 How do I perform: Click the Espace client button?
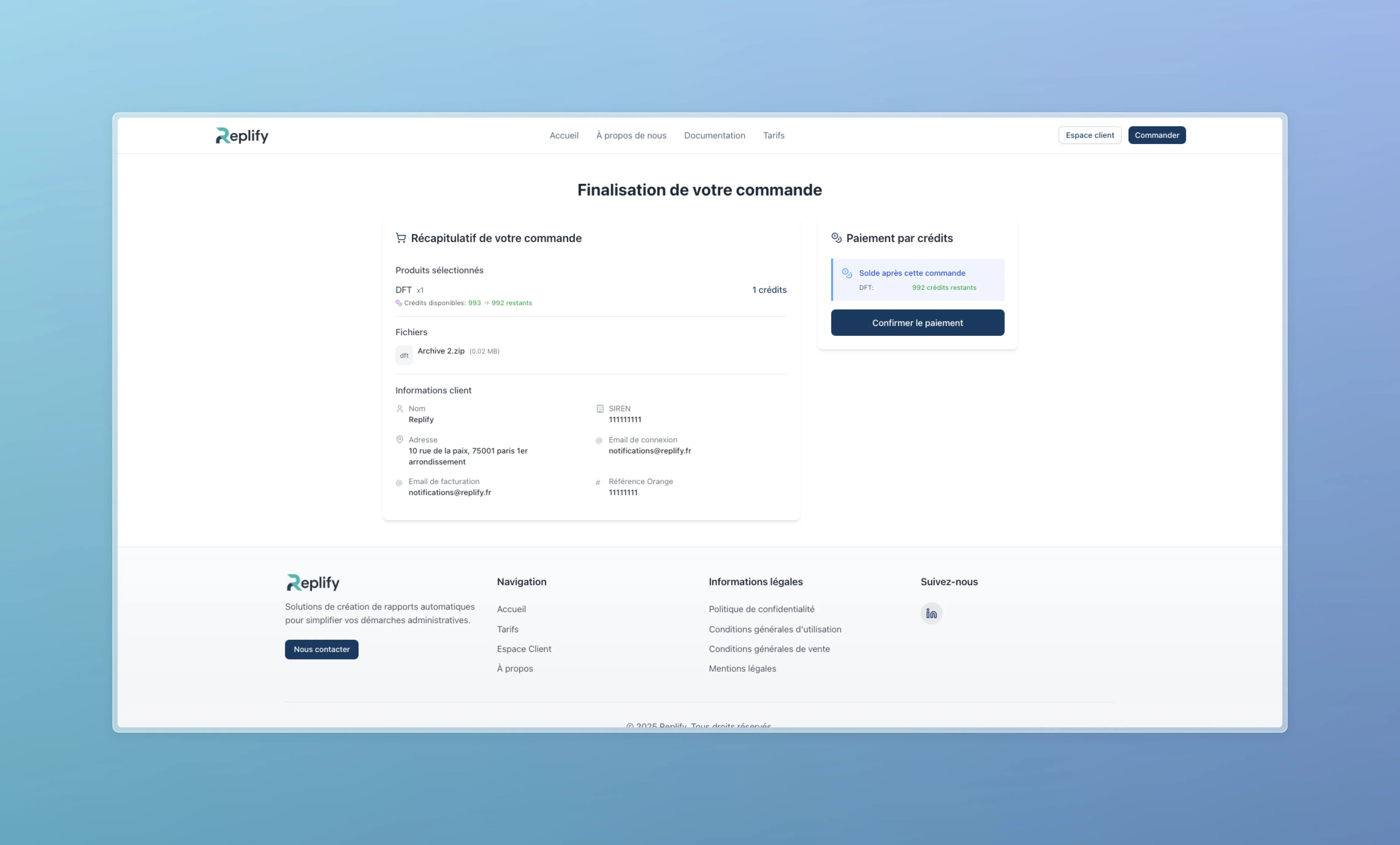point(1089,135)
